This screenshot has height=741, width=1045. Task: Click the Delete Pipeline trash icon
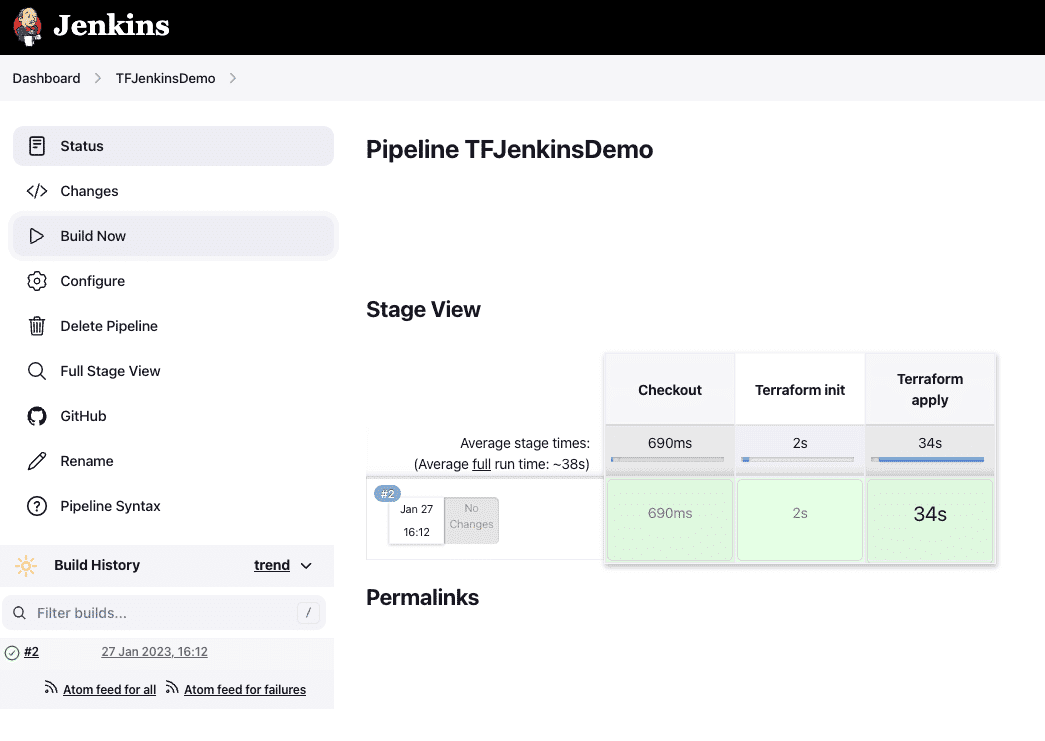(37, 326)
